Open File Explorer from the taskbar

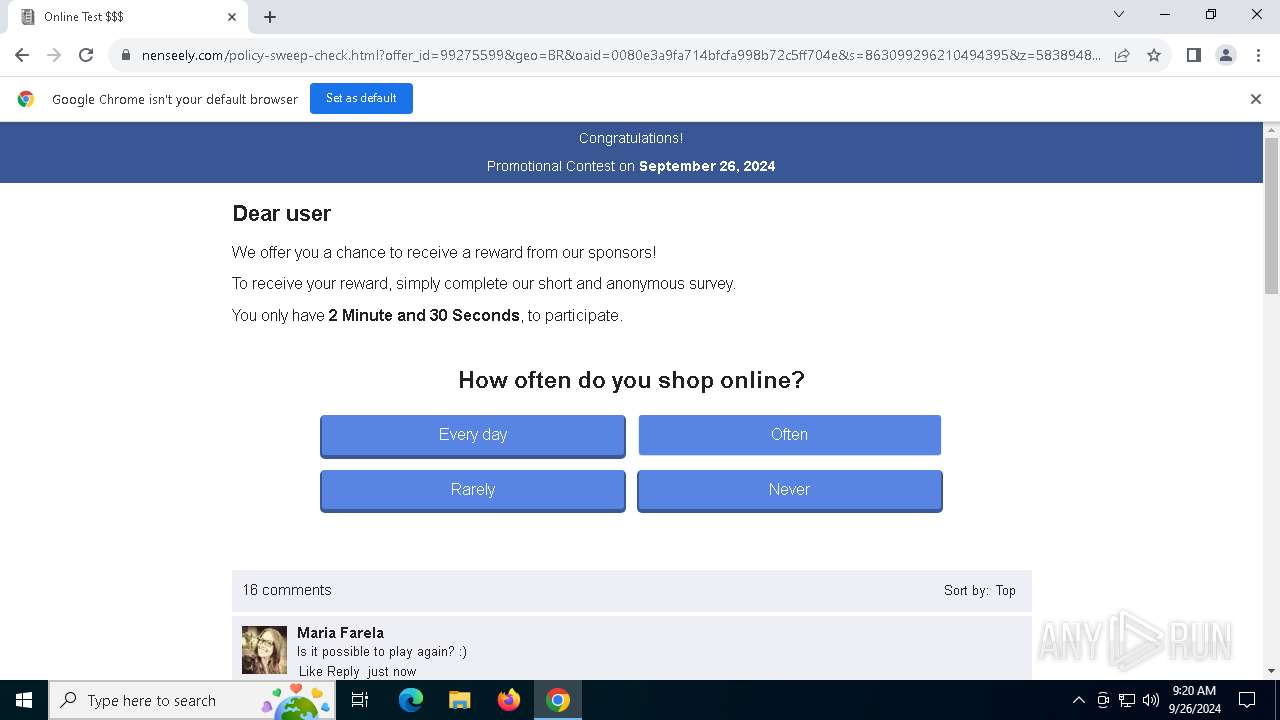(x=459, y=700)
